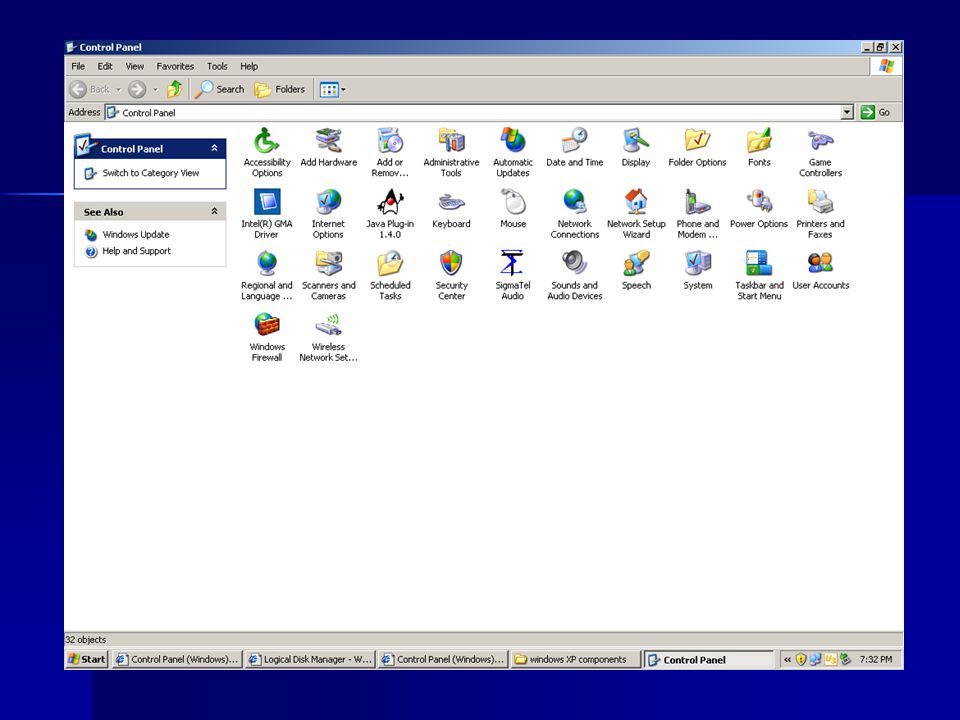
Task: Open Intel(R) GMA Driver icon
Action: 267,214
